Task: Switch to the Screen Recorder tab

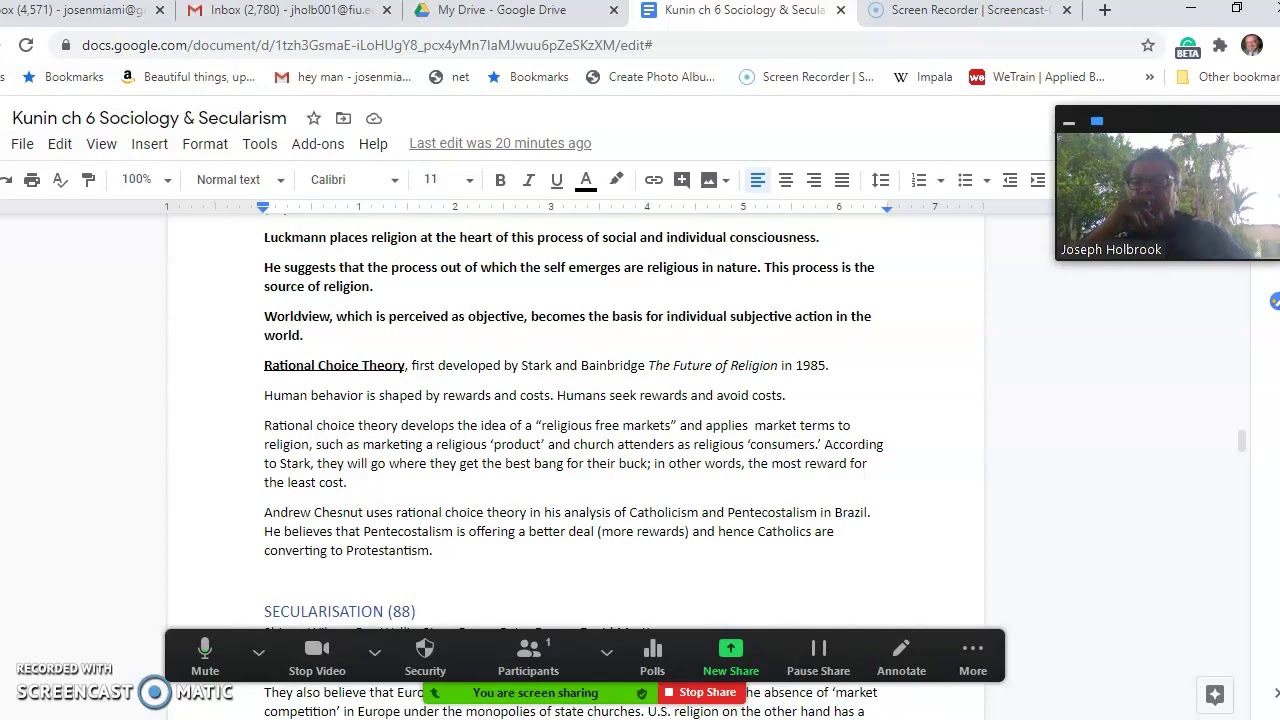Action: 968,10
